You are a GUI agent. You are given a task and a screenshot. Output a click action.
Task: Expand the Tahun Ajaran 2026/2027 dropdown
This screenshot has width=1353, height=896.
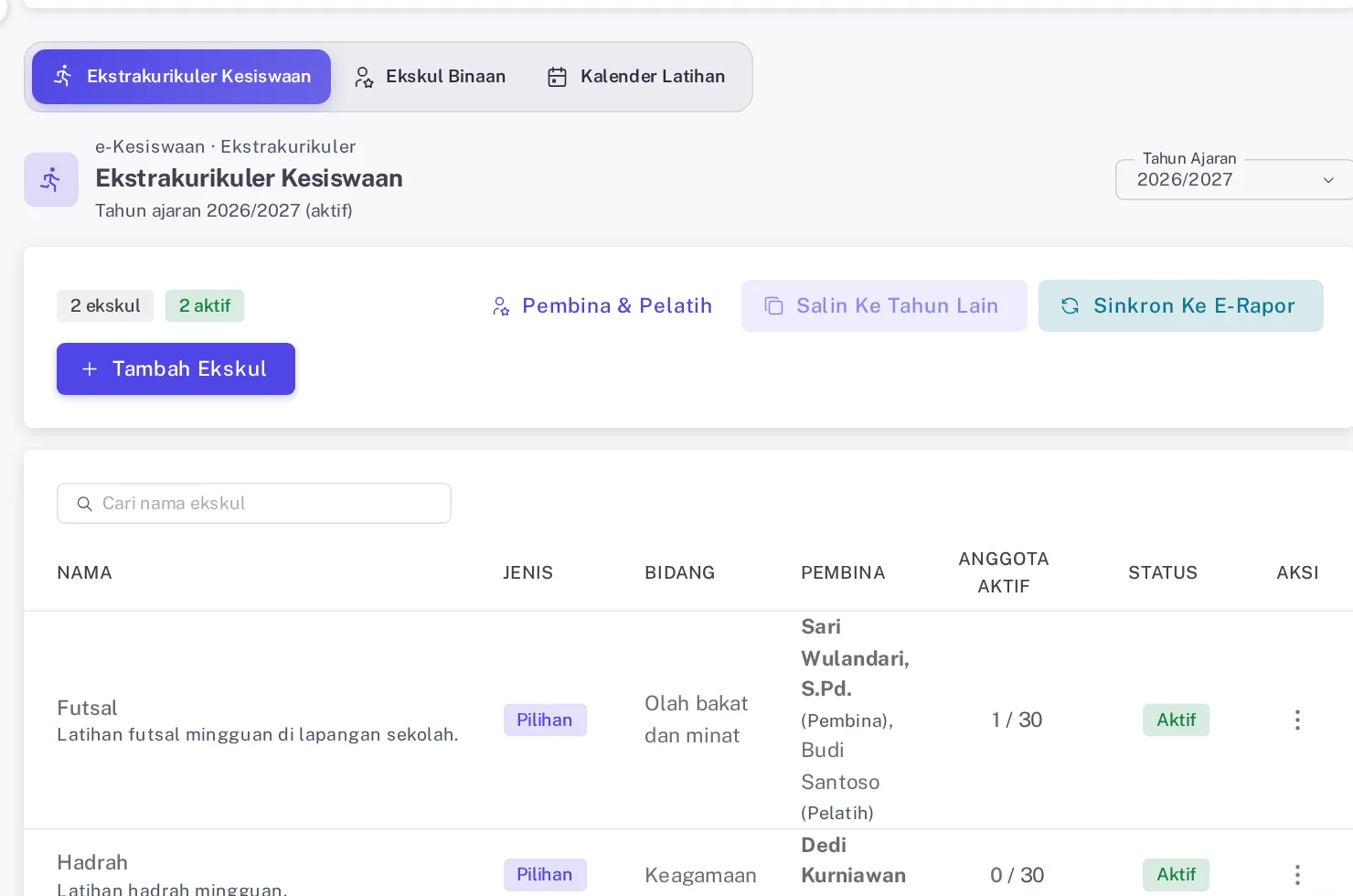coord(1234,179)
